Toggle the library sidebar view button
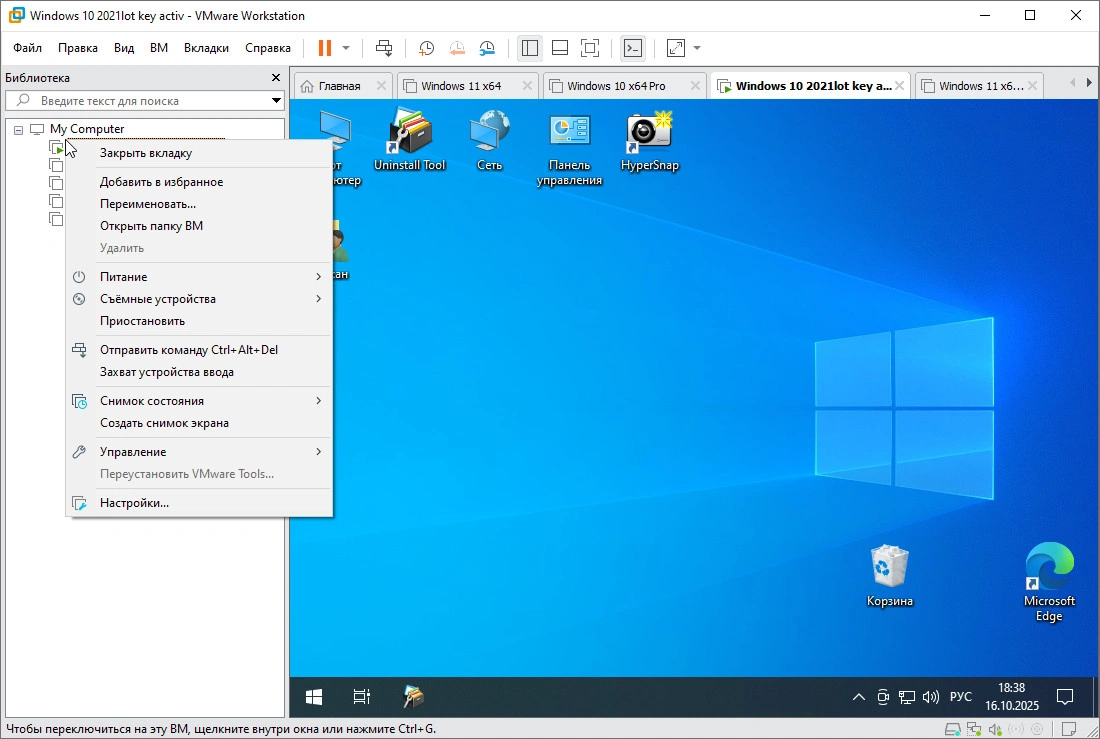The width and height of the screenshot is (1100, 739). [x=530, y=48]
